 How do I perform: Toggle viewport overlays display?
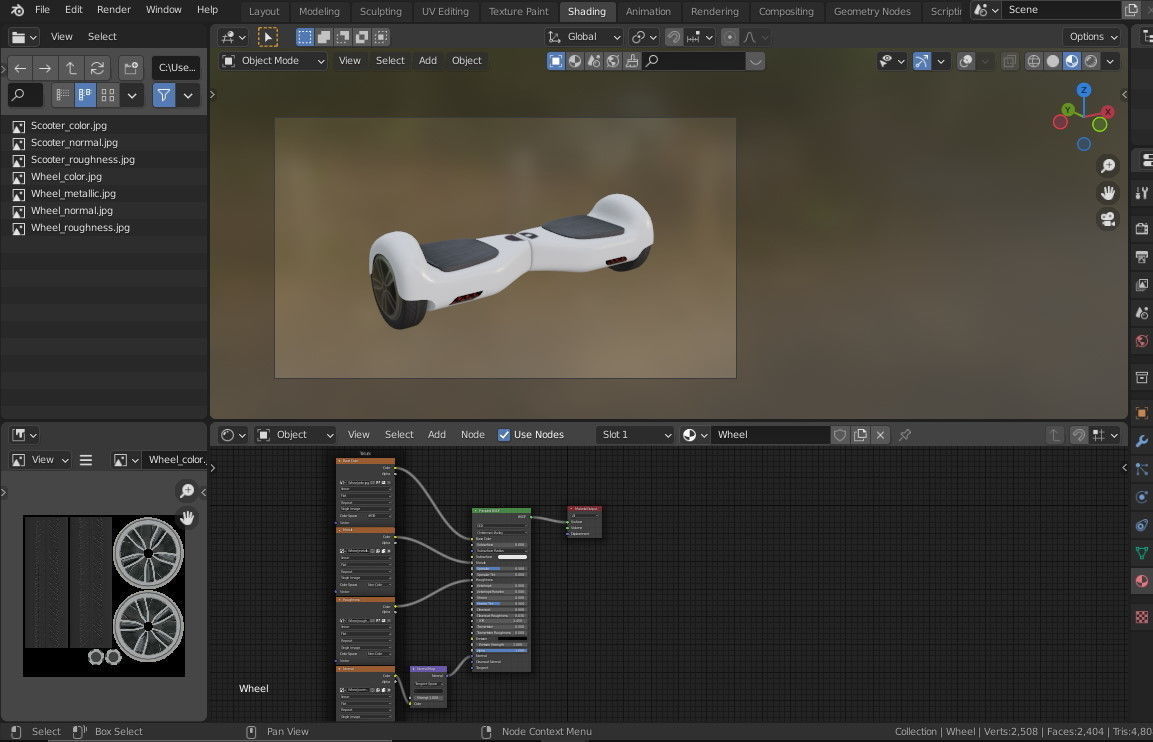tap(966, 61)
